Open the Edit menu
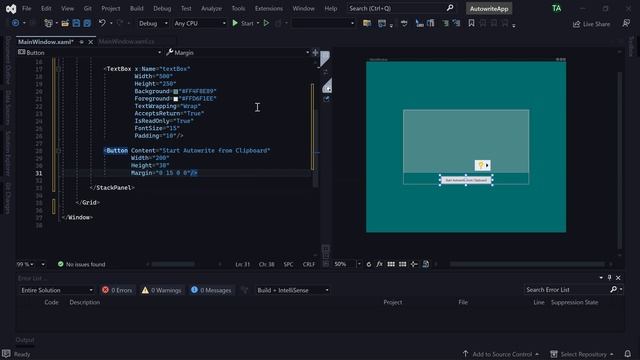The height and width of the screenshot is (360, 640). pyautogui.click(x=46, y=8)
